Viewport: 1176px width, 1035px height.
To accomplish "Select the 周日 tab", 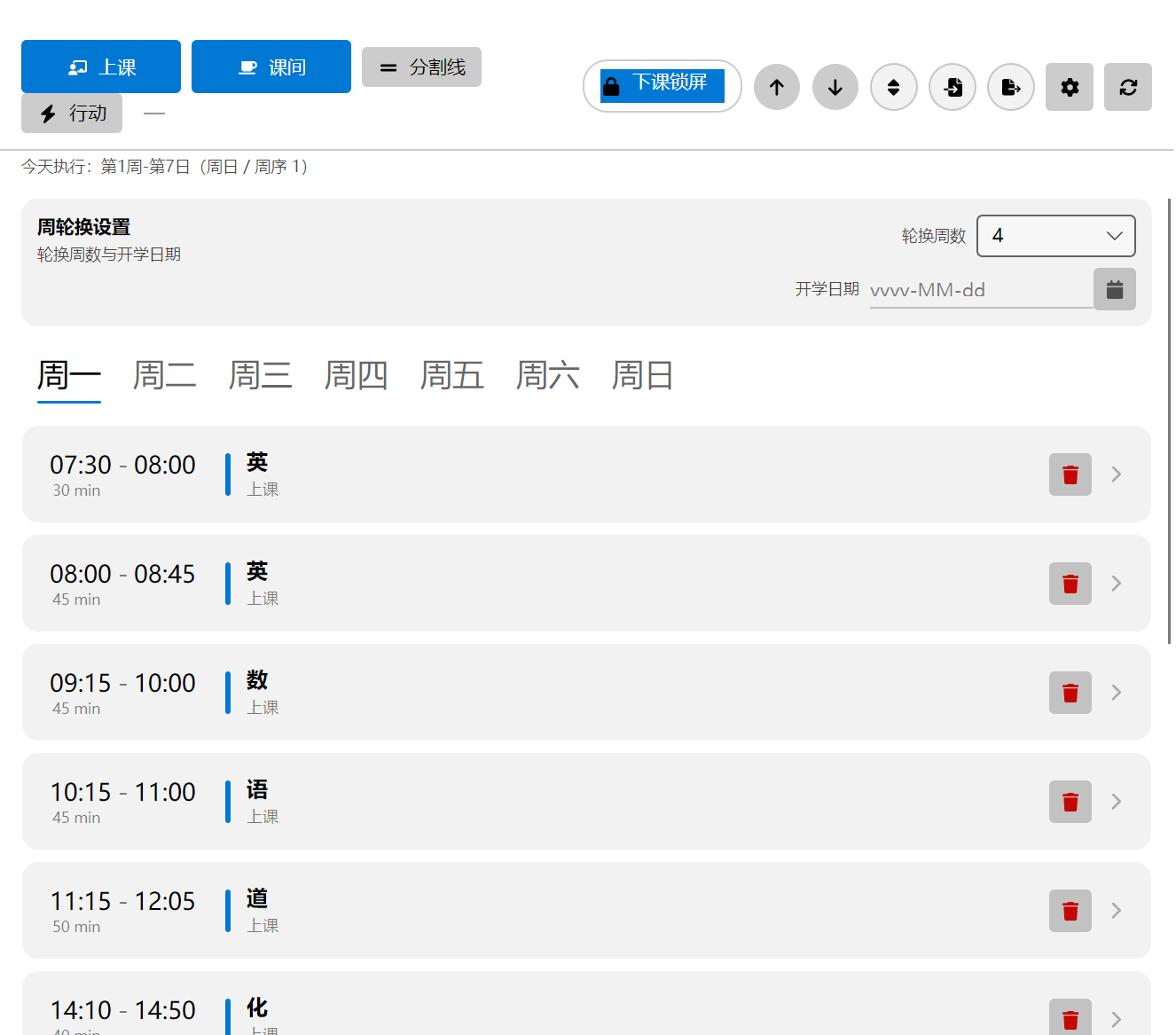I will pos(643,376).
